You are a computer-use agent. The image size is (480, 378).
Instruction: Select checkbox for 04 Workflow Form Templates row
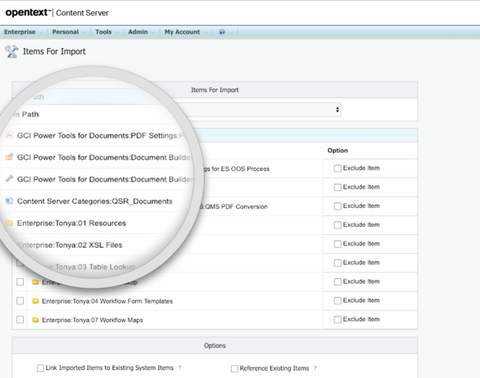(x=20, y=301)
